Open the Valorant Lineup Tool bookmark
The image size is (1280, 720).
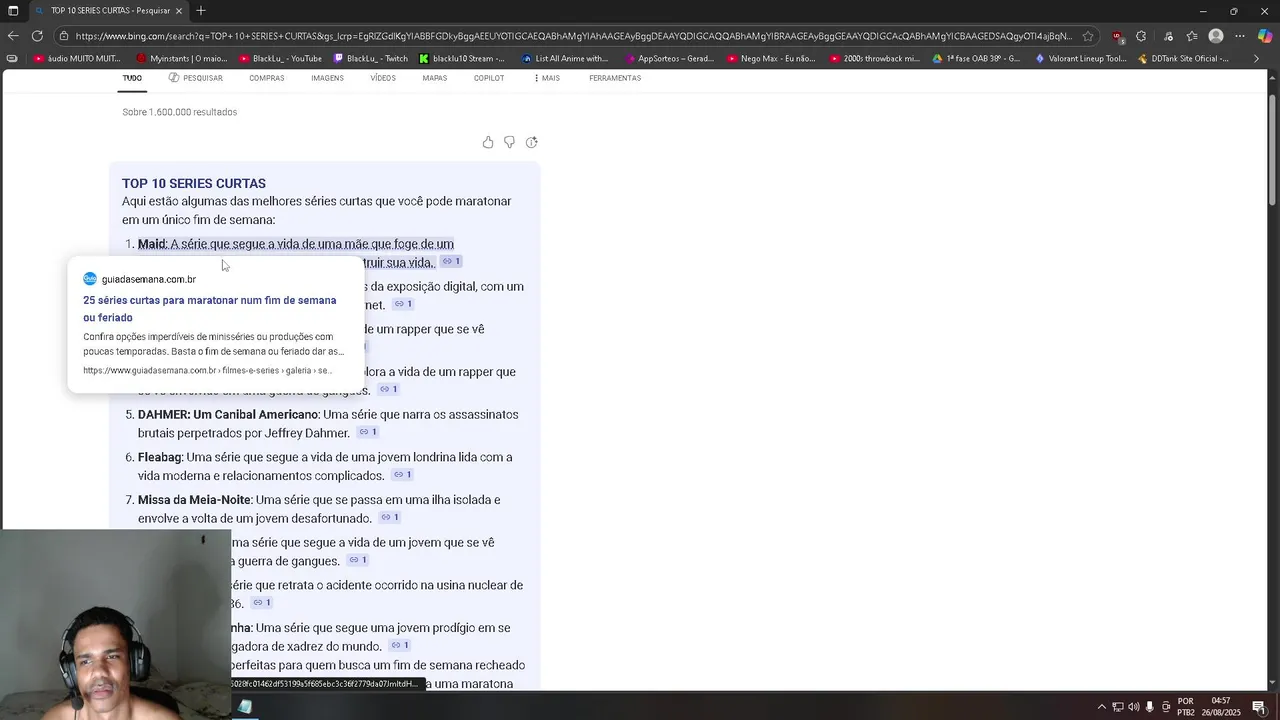pyautogui.click(x=1081, y=59)
